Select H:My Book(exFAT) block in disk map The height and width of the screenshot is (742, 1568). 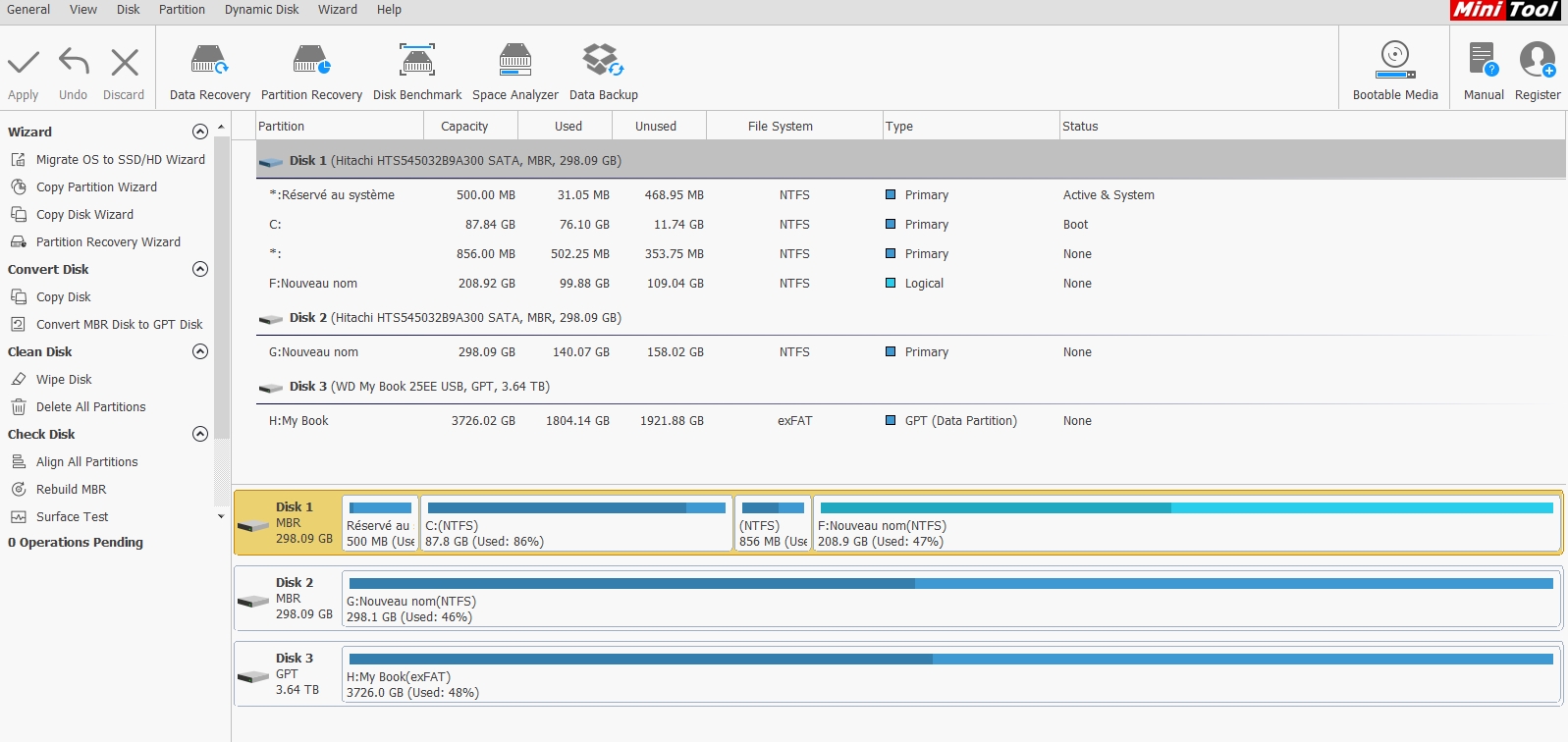tap(950, 674)
